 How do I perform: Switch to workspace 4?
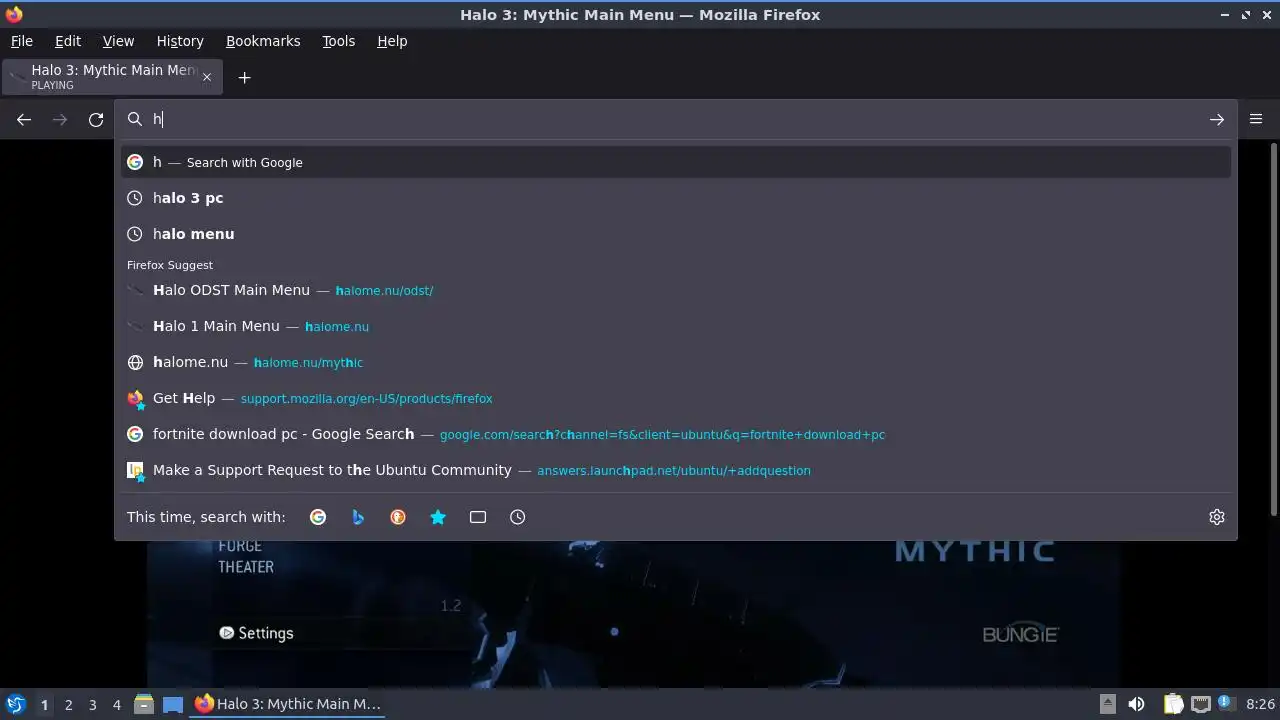[116, 705]
